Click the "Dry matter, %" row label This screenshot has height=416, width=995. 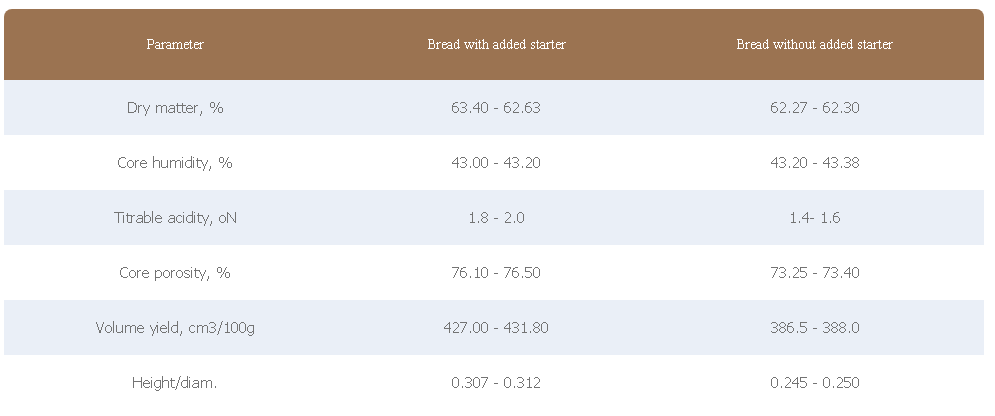click(x=175, y=108)
